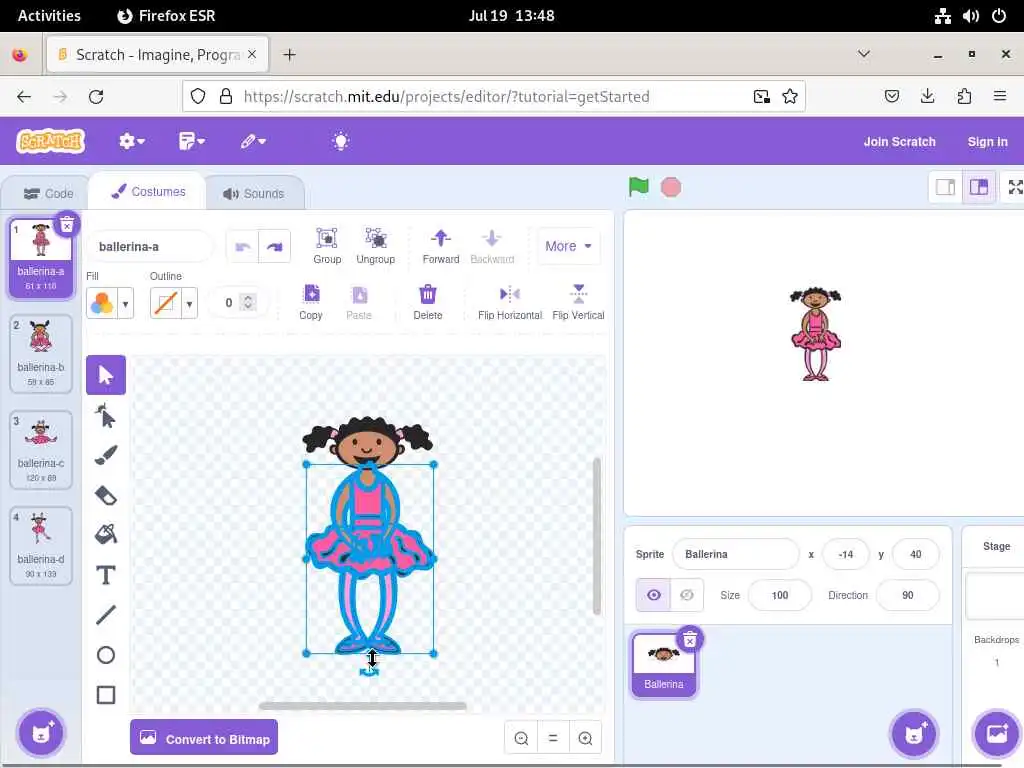The image size is (1024, 768).
Task: Click the Ungroup icon
Action: click(x=376, y=246)
